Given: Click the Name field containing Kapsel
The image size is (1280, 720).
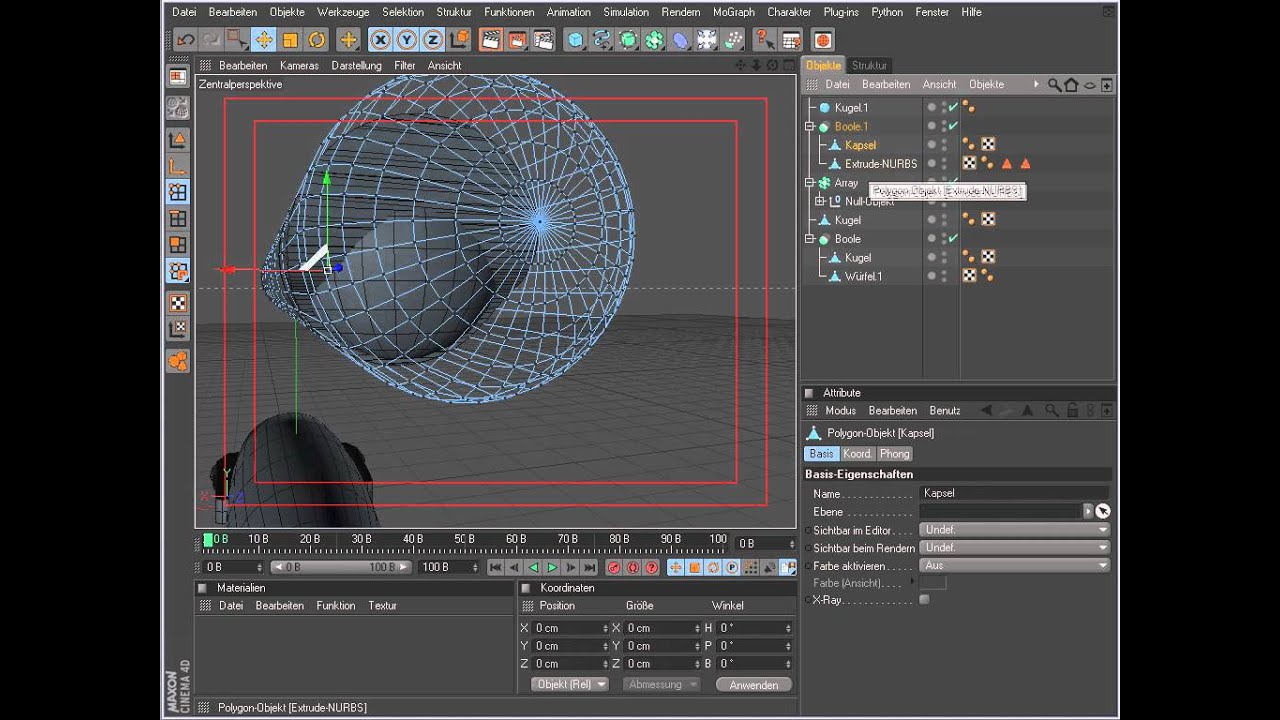Looking at the screenshot, I should pyautogui.click(x=1015, y=493).
